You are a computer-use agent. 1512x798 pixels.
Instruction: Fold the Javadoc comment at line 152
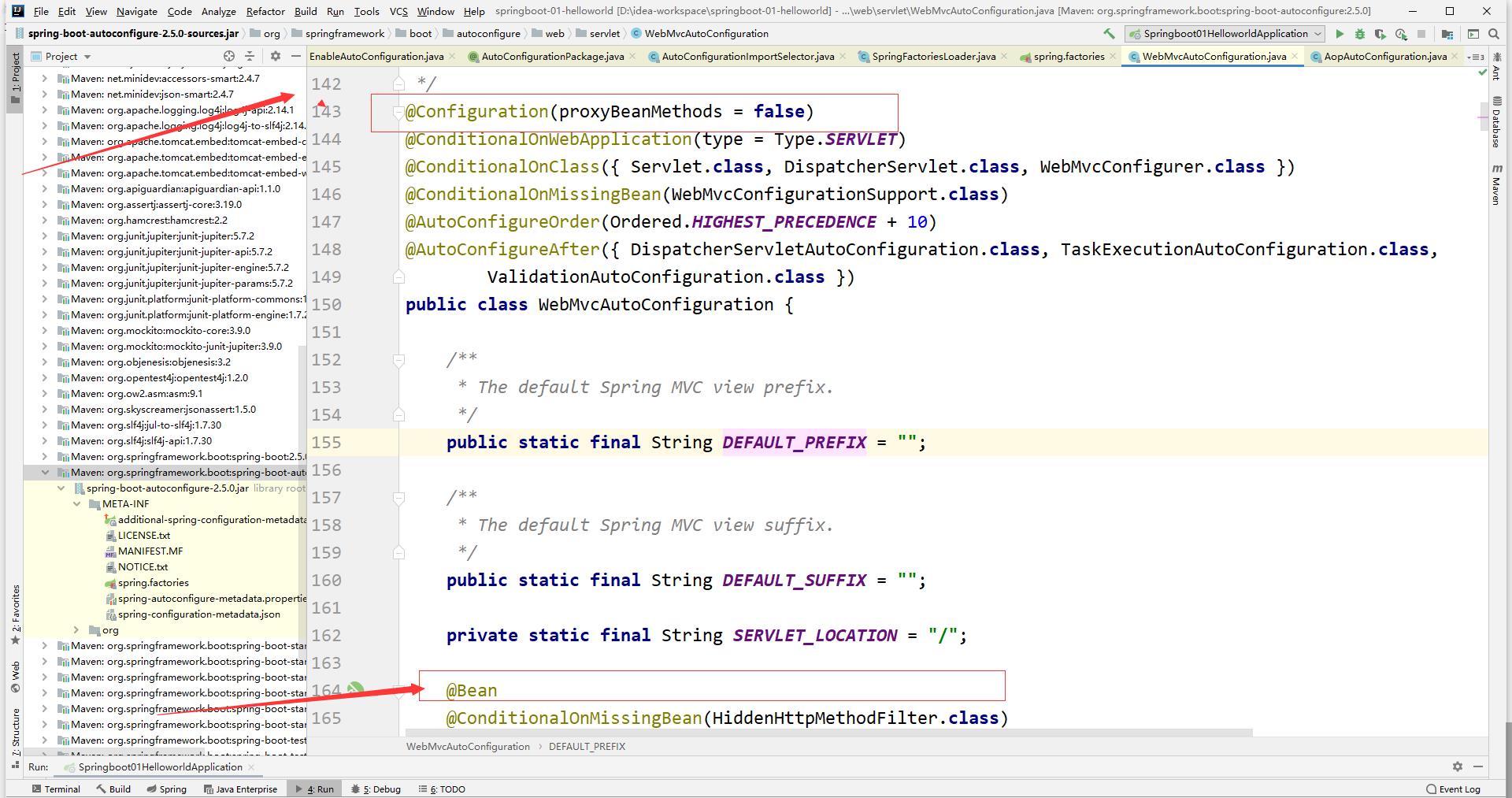click(x=398, y=360)
